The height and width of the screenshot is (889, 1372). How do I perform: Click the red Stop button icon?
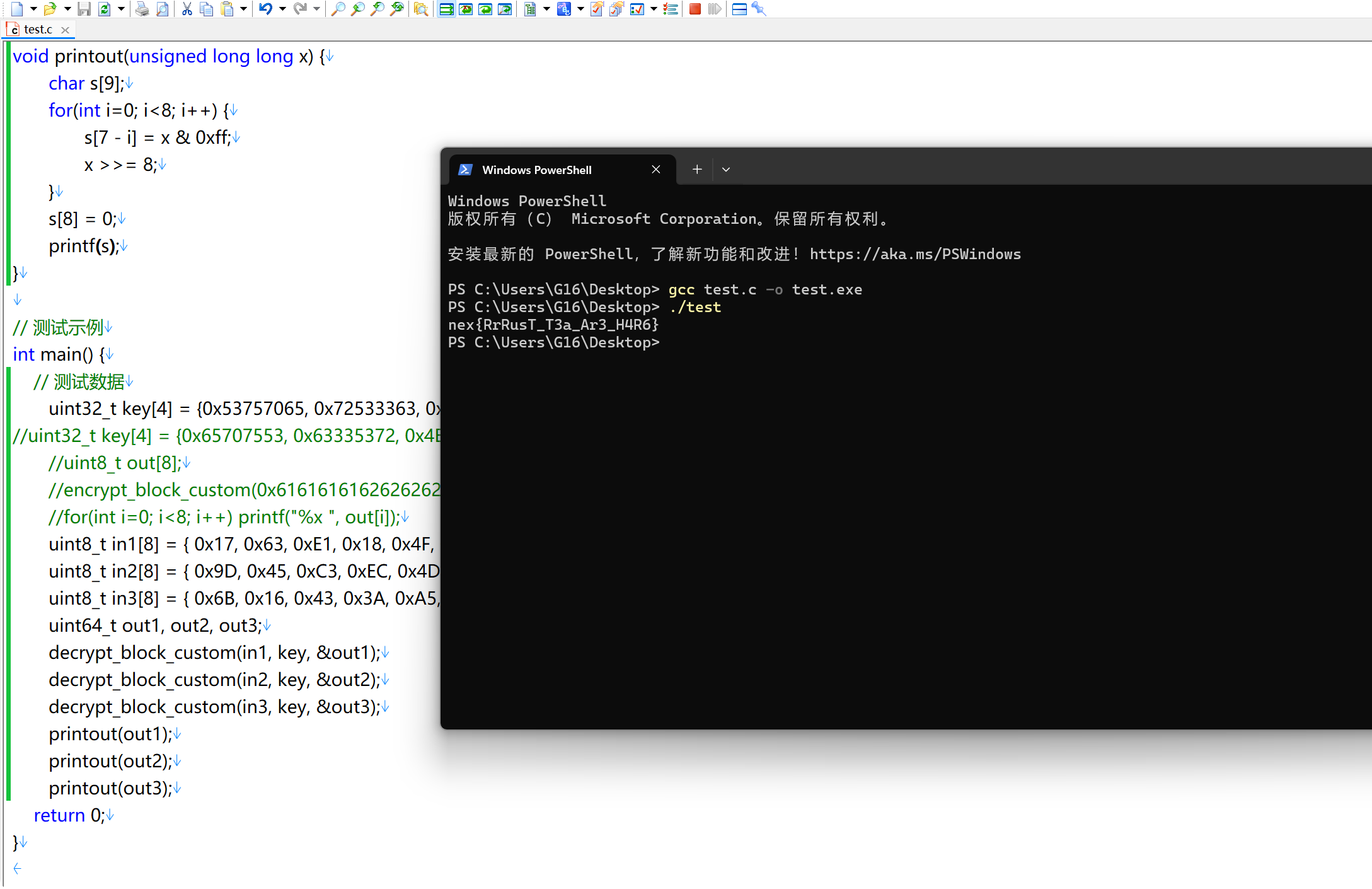[695, 9]
